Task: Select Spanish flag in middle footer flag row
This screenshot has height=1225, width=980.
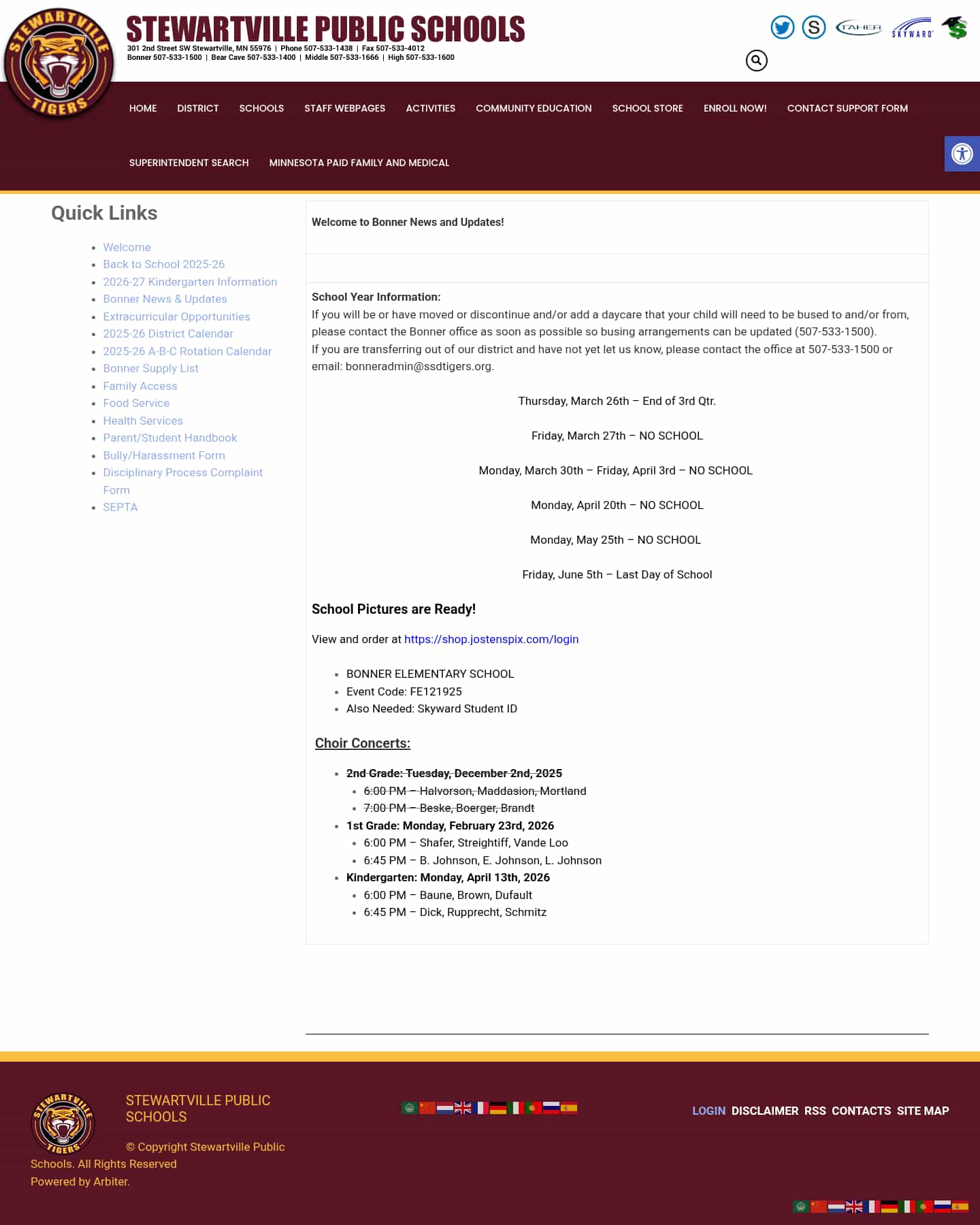Action: click(x=569, y=1108)
